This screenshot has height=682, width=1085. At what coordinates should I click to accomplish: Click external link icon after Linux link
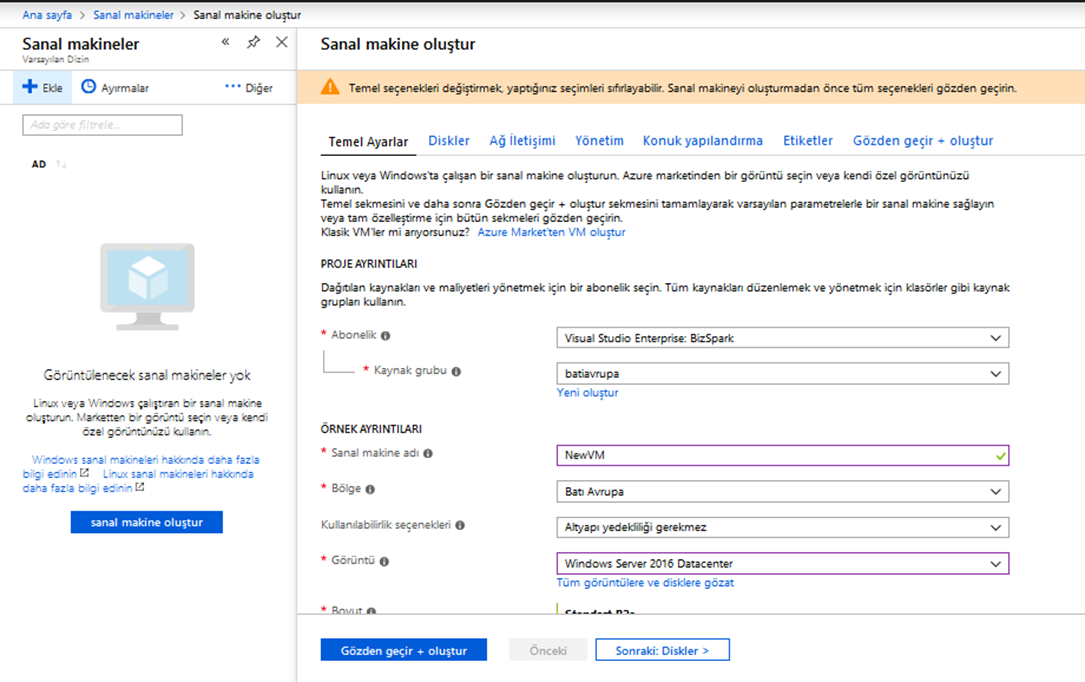point(140,487)
